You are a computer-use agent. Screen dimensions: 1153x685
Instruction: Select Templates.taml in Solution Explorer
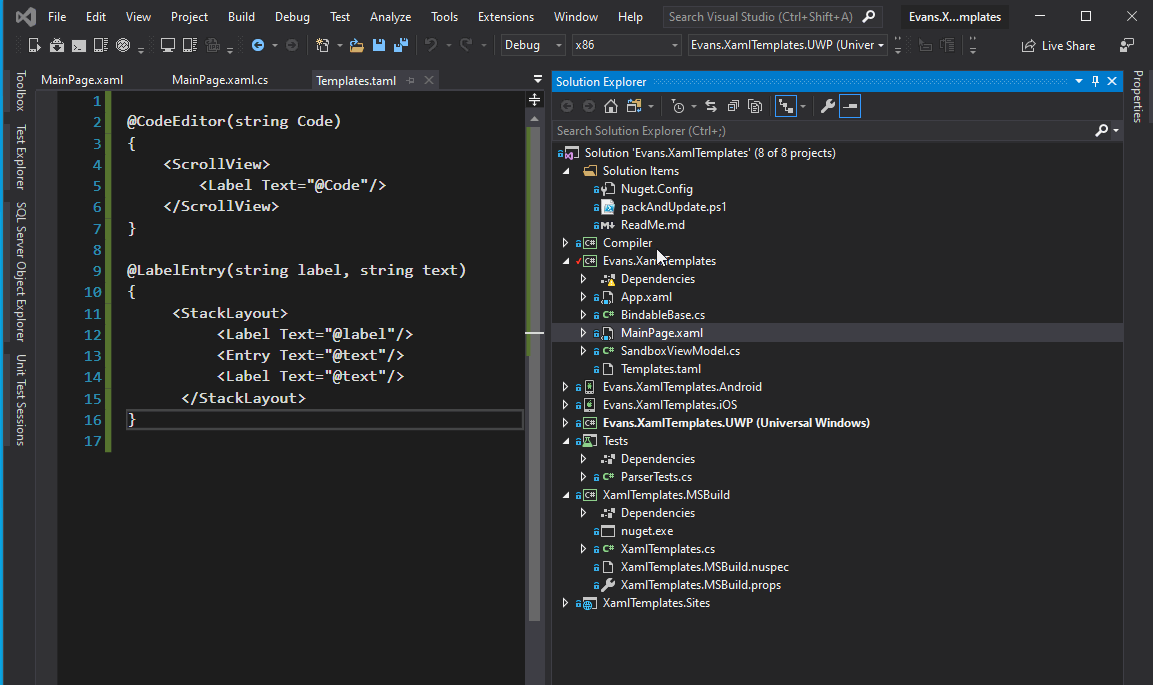click(661, 369)
